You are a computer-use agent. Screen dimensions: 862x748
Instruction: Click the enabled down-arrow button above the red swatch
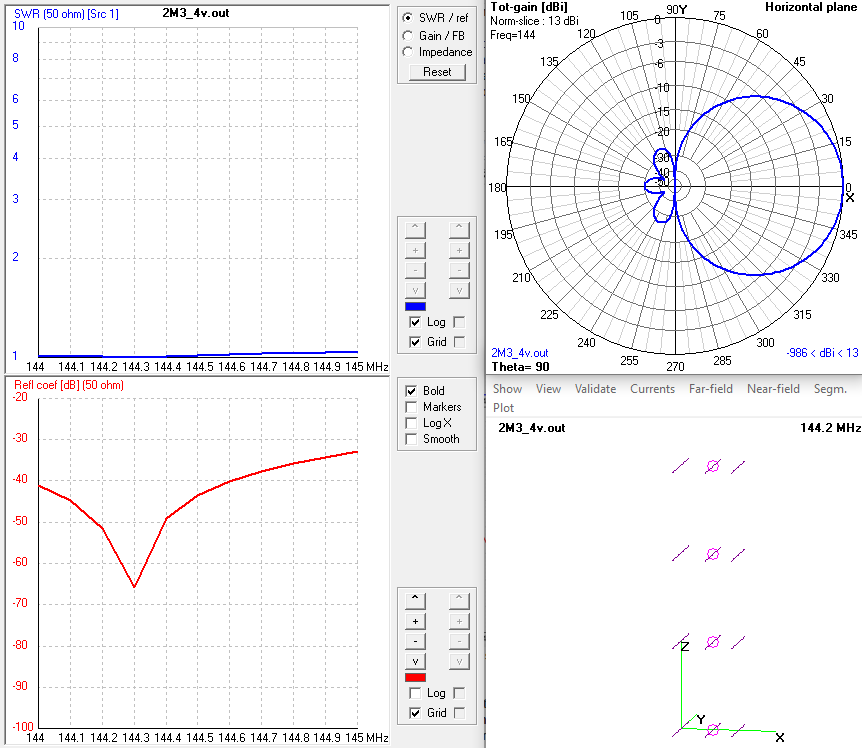416,661
